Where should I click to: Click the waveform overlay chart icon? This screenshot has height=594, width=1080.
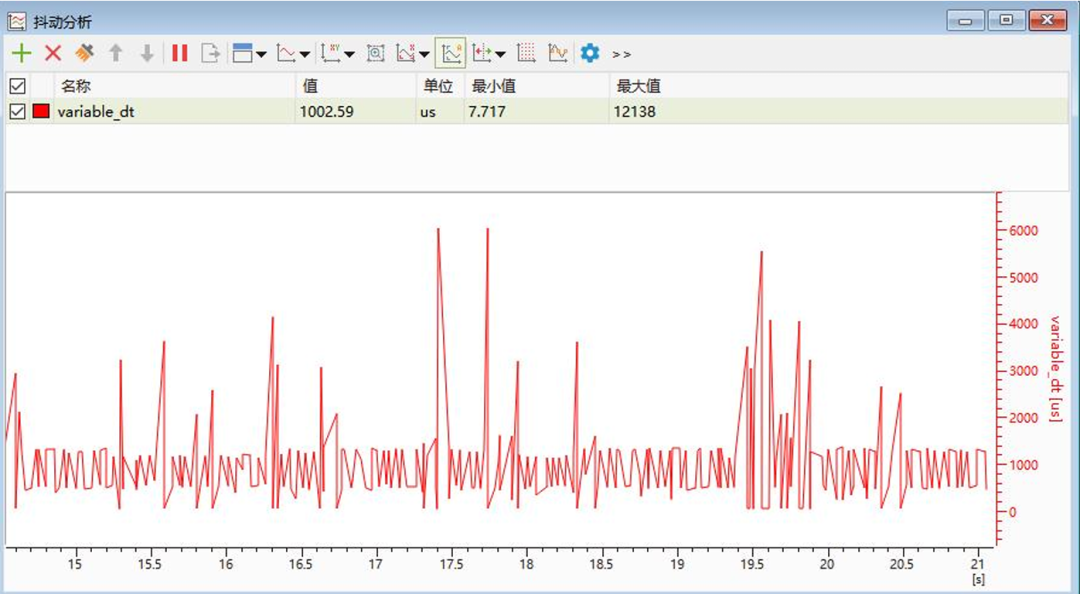pos(557,53)
